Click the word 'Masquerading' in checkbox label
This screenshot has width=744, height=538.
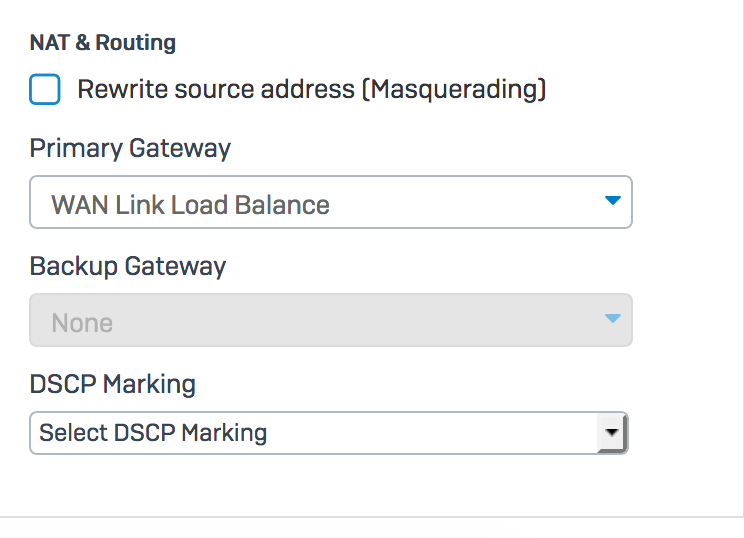(x=454, y=89)
